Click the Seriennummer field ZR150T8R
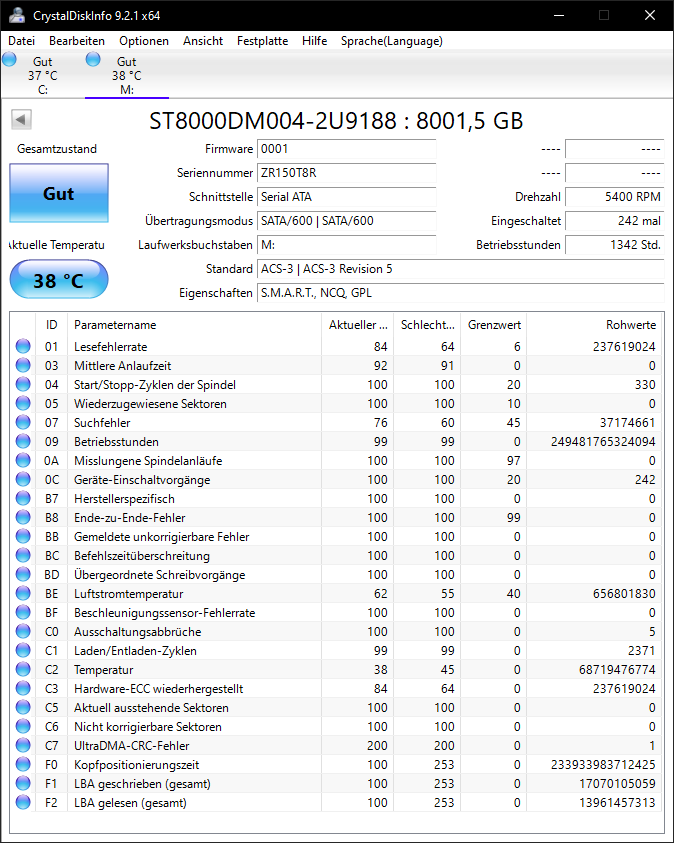 (347, 173)
